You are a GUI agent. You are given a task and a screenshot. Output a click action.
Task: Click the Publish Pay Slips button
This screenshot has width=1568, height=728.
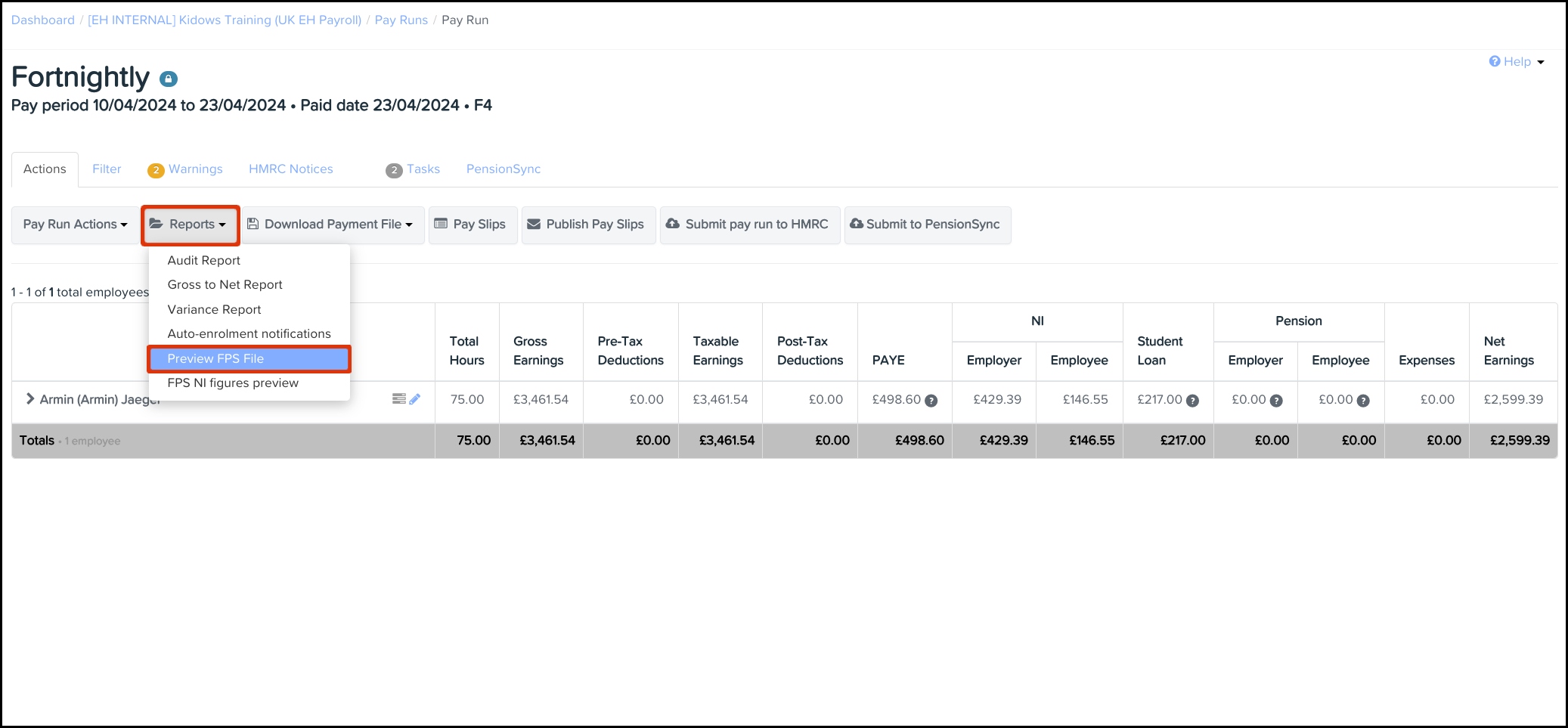coord(587,225)
